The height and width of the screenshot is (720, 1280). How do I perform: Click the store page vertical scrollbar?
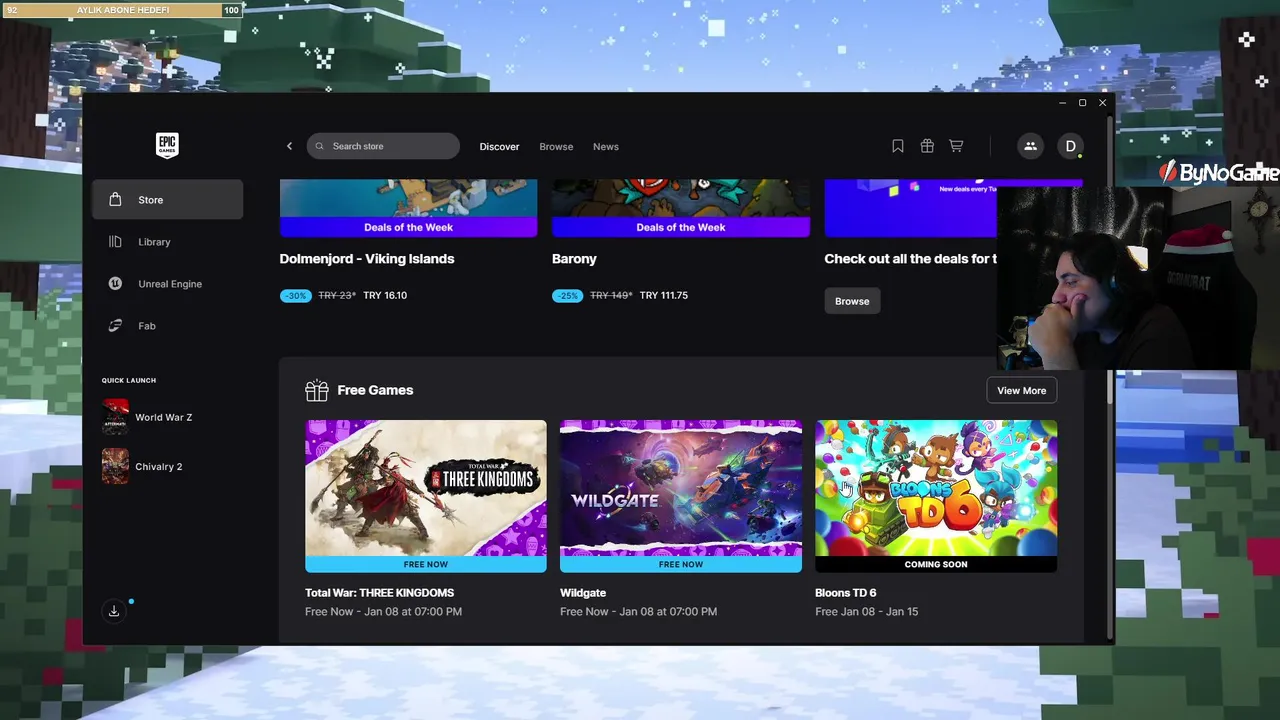(1110, 260)
